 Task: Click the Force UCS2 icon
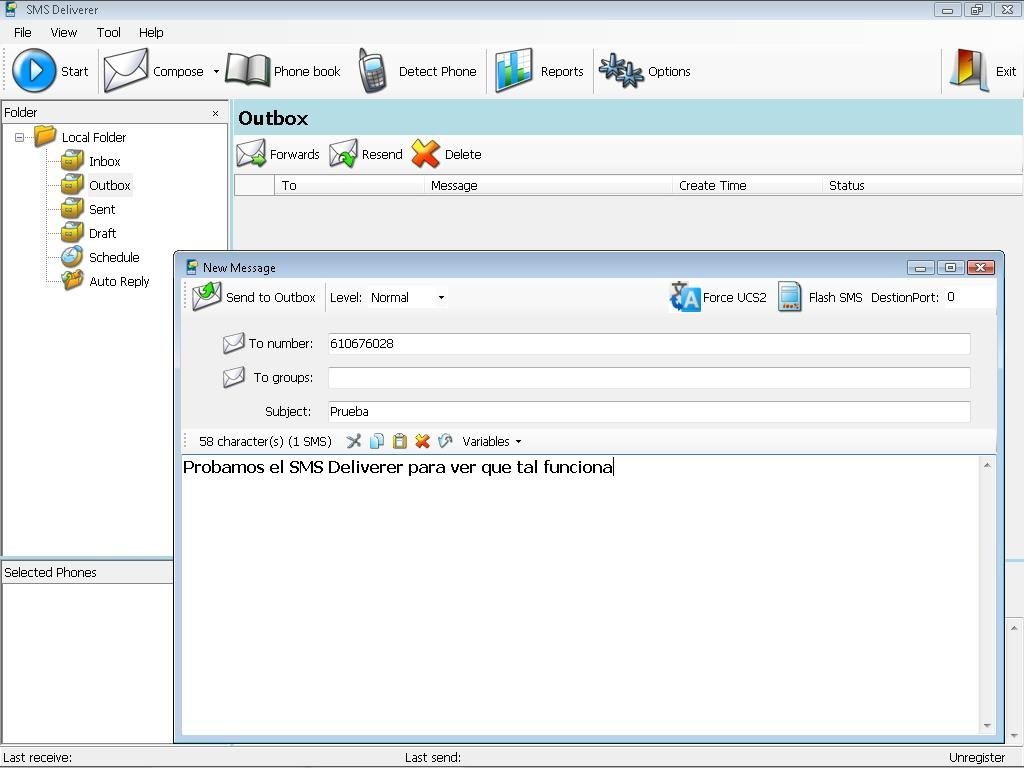pyautogui.click(x=685, y=296)
